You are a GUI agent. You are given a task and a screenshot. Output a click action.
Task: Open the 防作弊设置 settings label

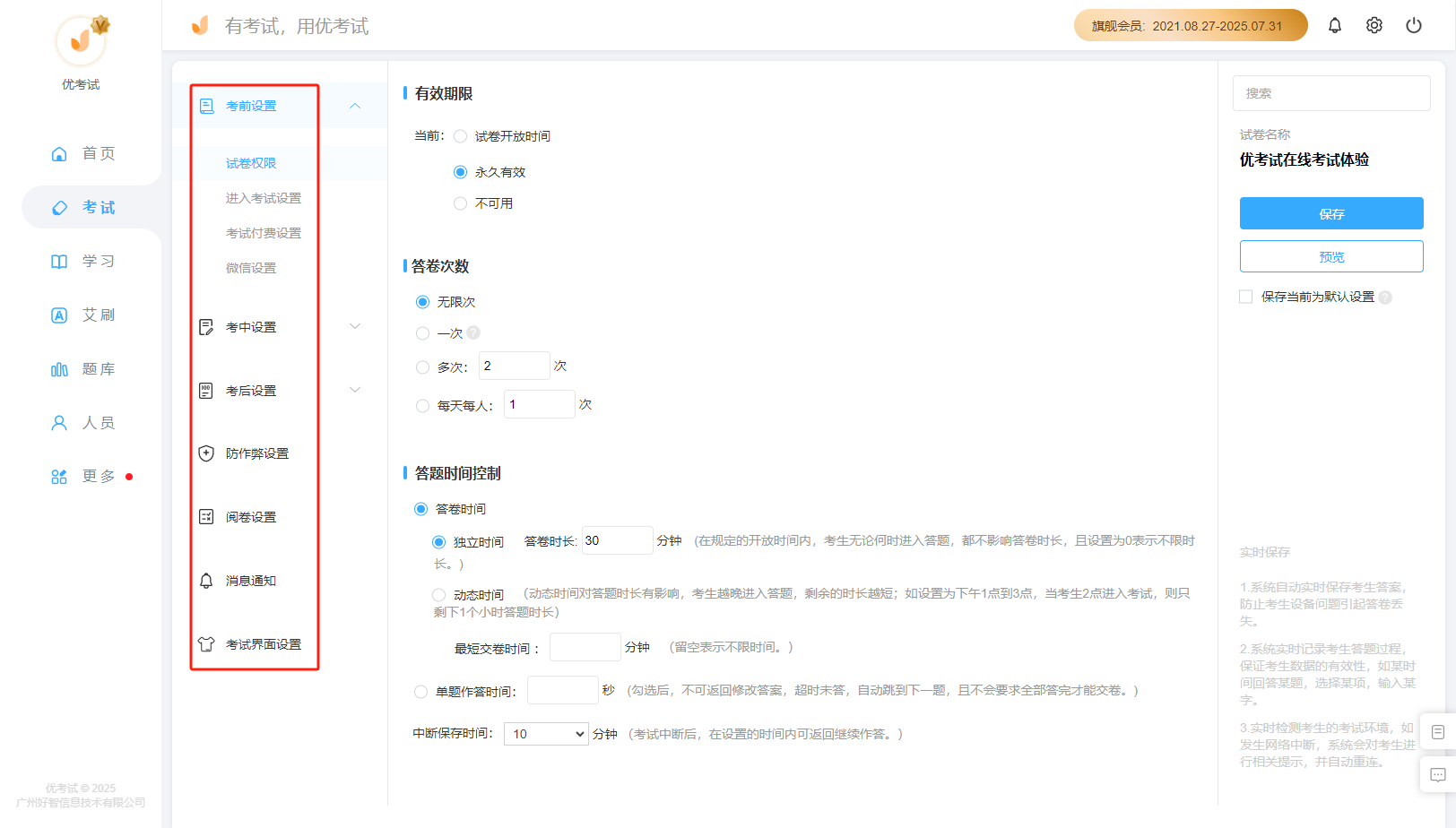click(x=257, y=453)
